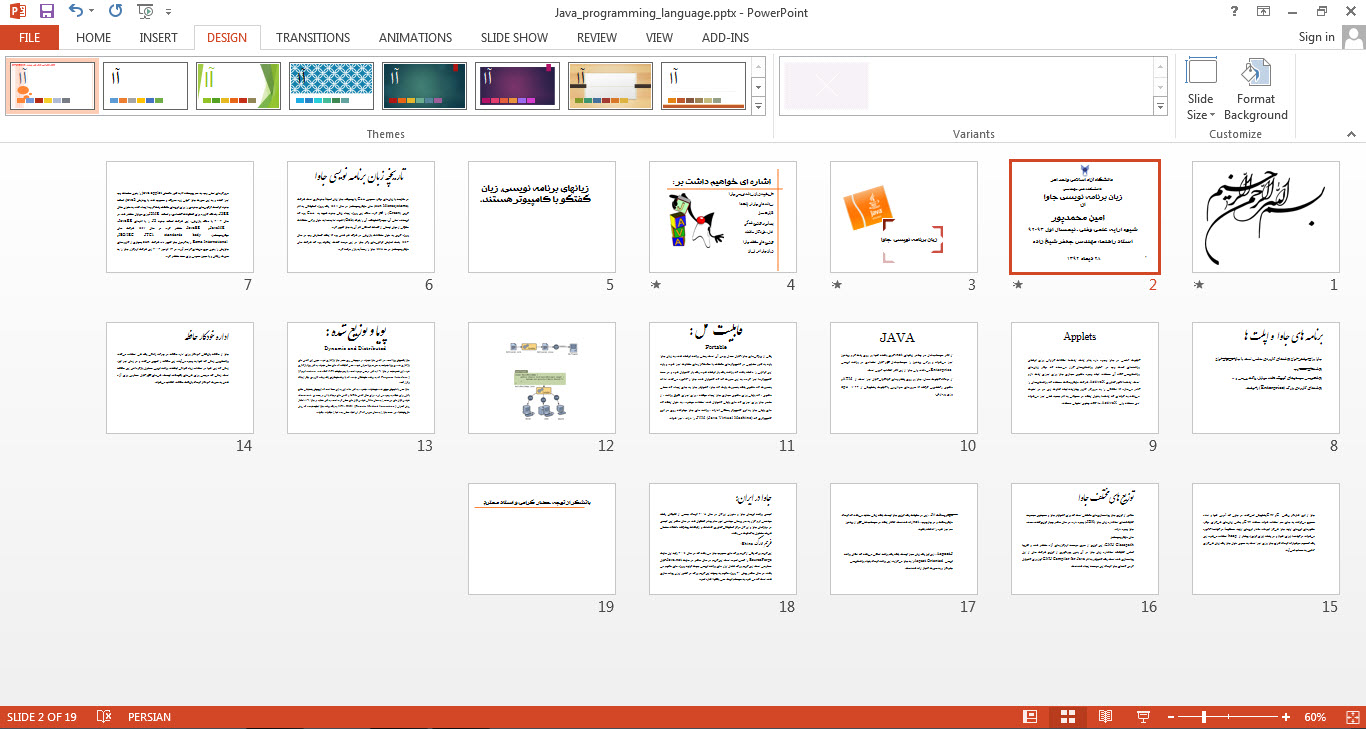Viewport: 1366px width, 729px height.
Task: Select slide 7 thumbnail
Action: coord(180,217)
